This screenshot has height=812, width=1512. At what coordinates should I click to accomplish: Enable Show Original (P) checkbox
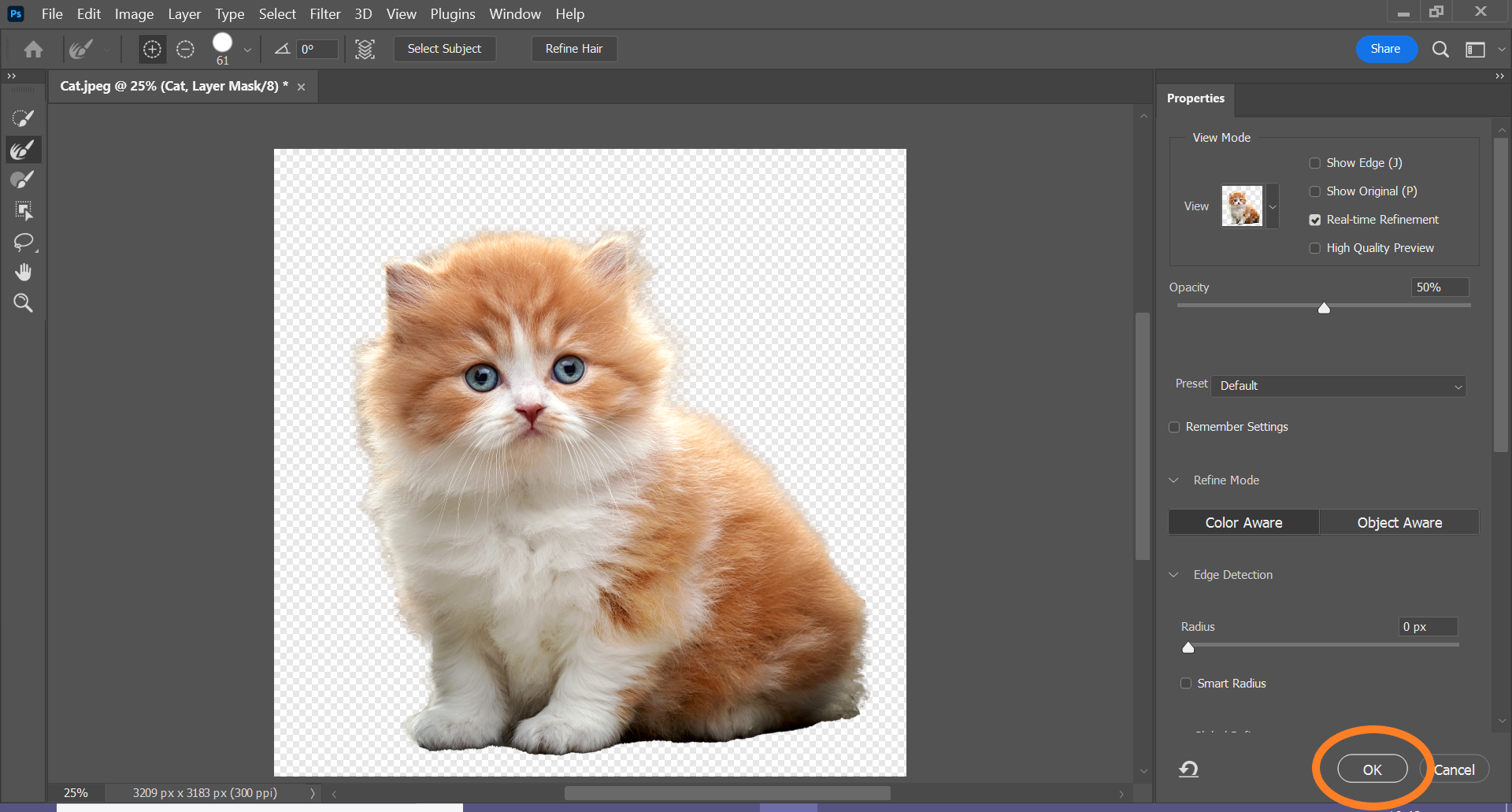coord(1314,191)
